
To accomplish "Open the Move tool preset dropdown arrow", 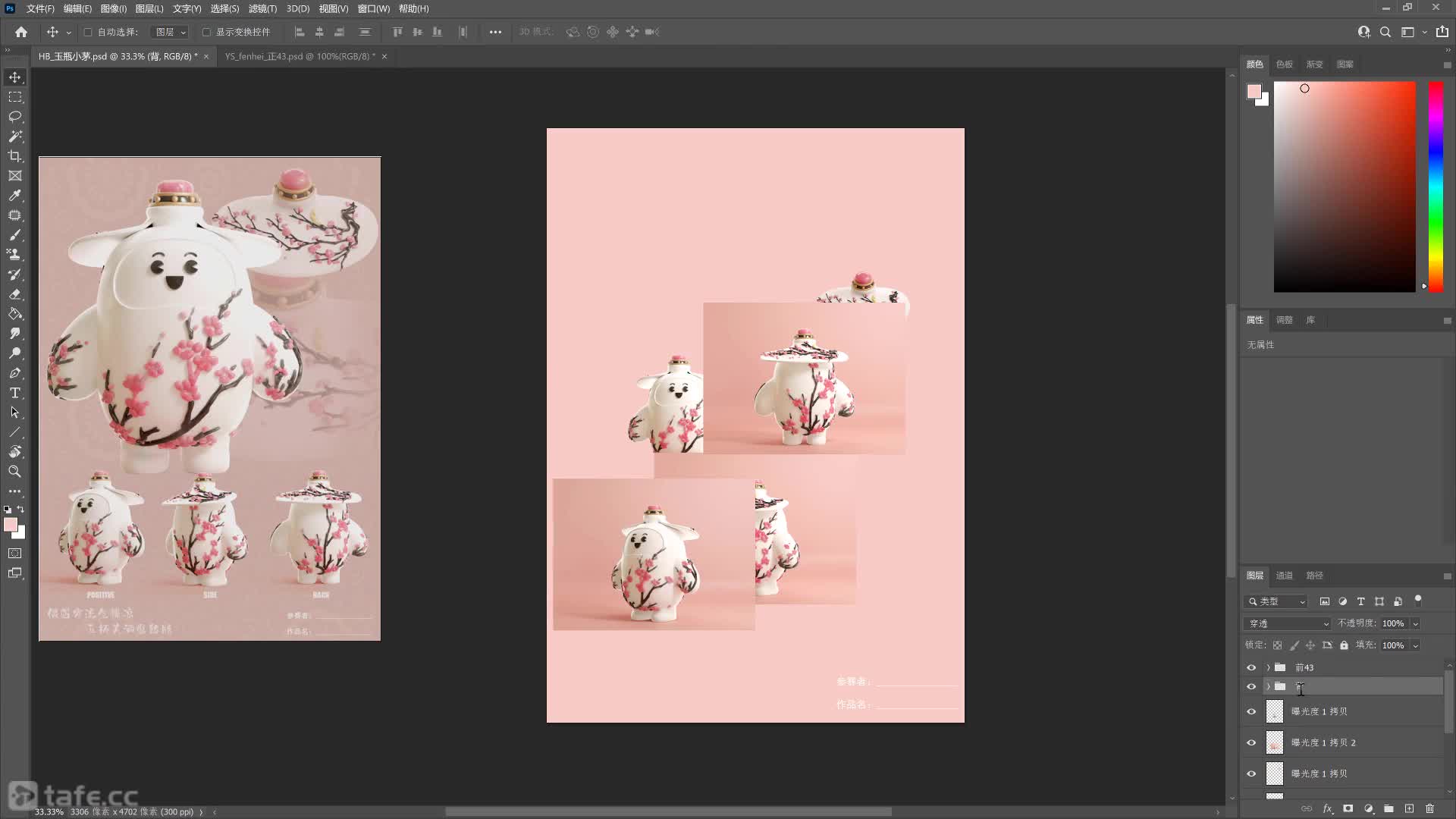I will (x=68, y=33).
